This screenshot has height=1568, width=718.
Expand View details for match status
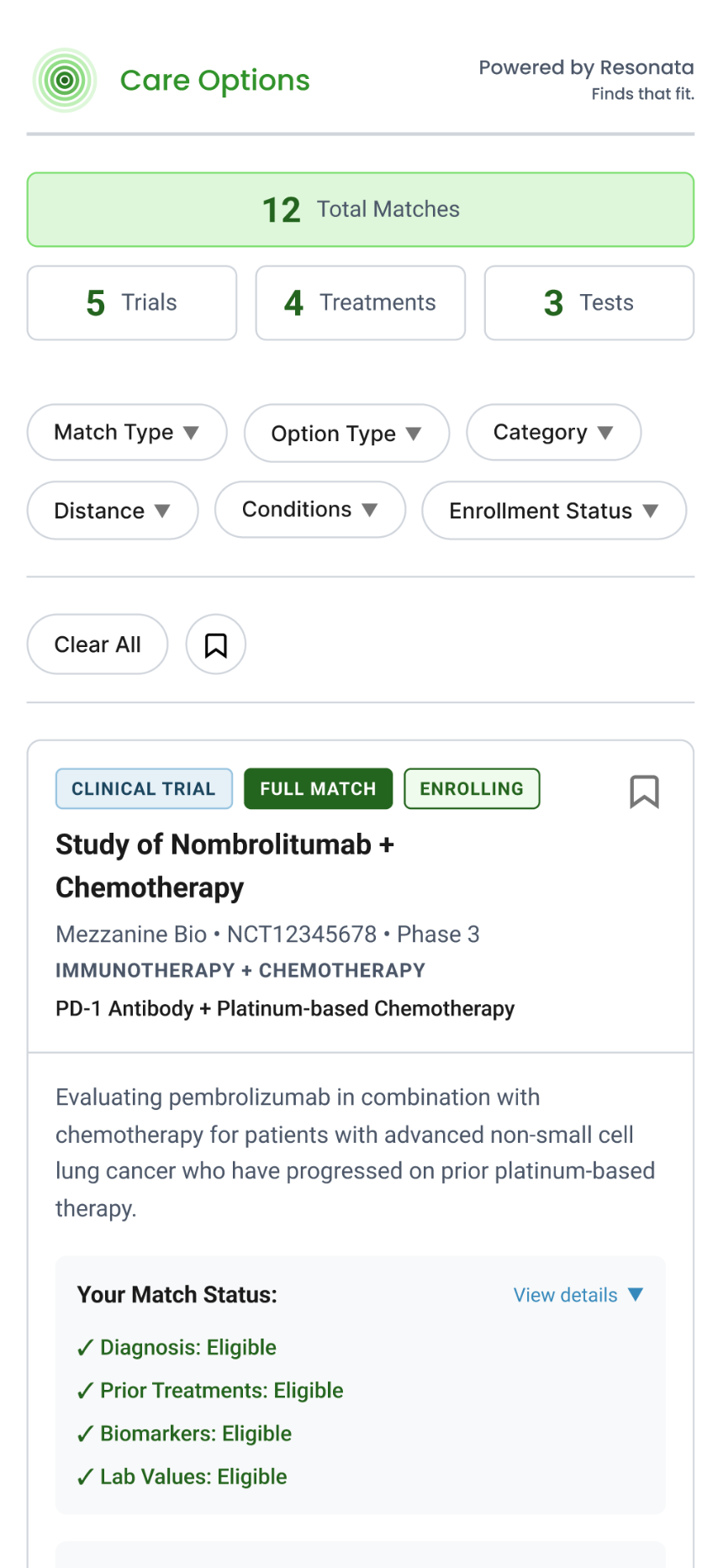[x=578, y=1295]
